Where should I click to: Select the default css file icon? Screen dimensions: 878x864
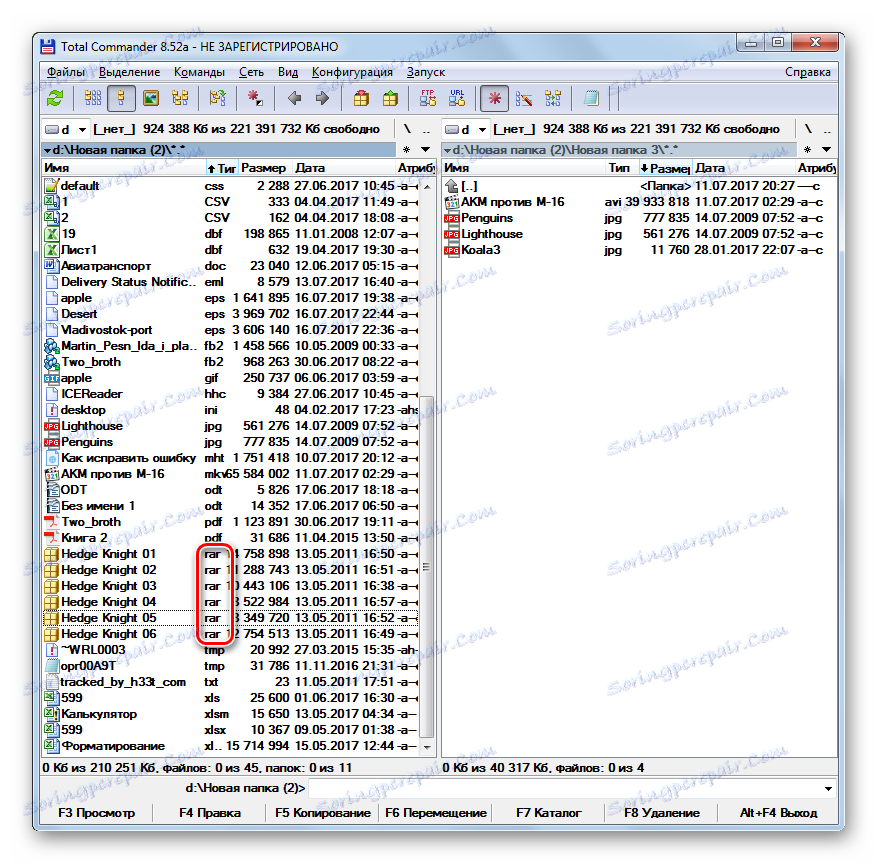point(52,186)
